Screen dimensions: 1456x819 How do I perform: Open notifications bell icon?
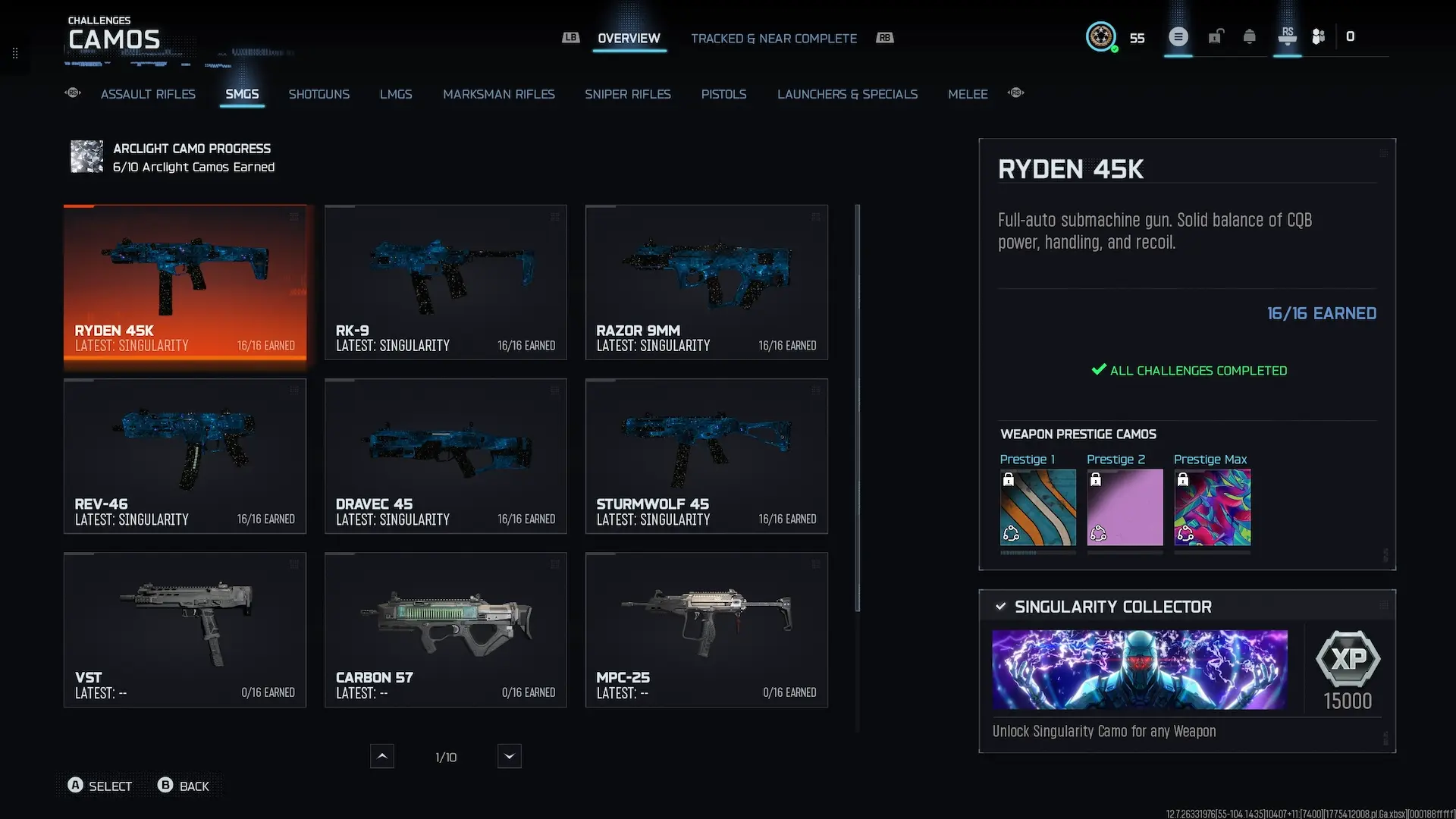[x=1249, y=36]
